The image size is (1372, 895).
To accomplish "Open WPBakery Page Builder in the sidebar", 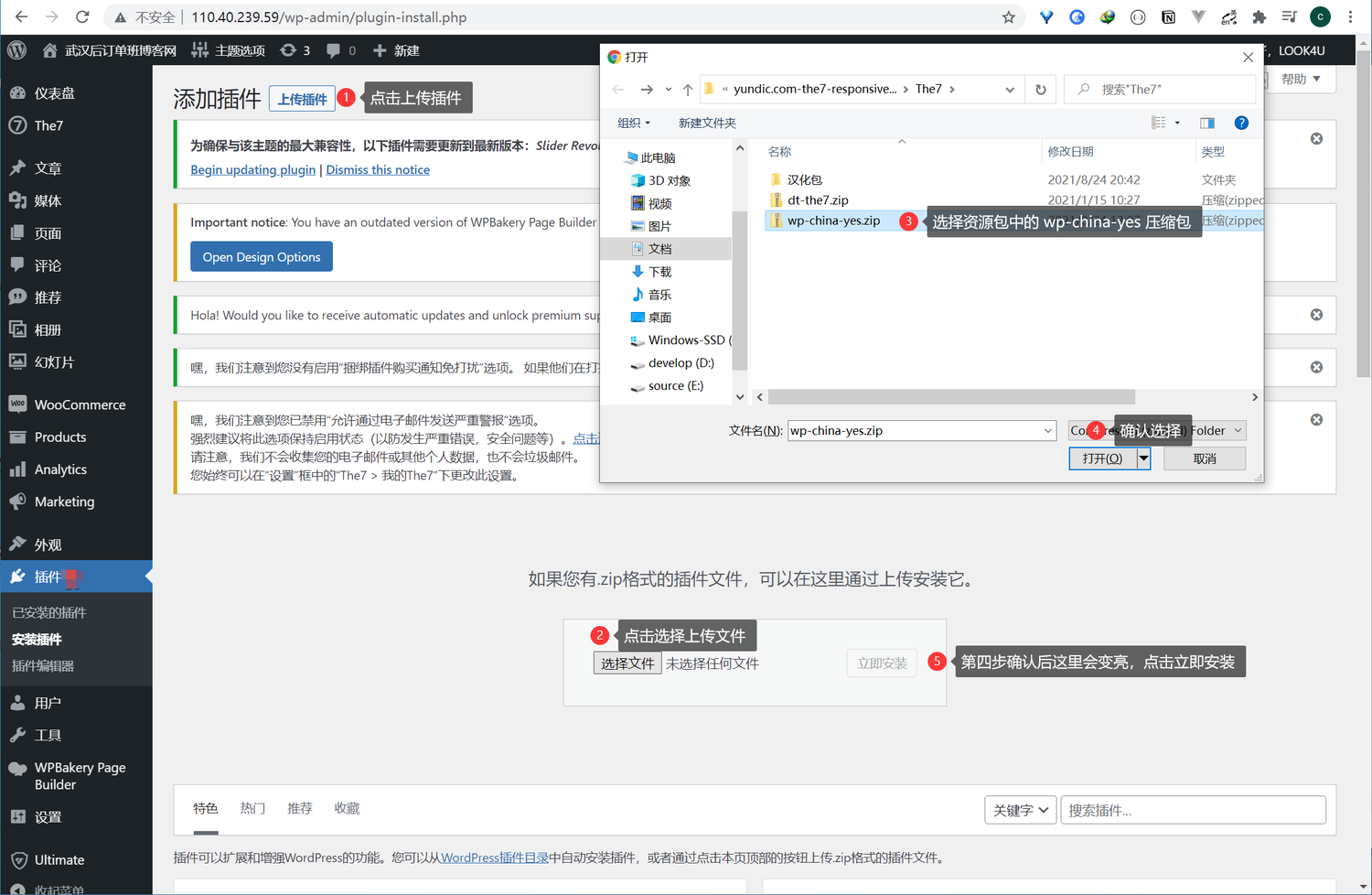I will 80,775.
